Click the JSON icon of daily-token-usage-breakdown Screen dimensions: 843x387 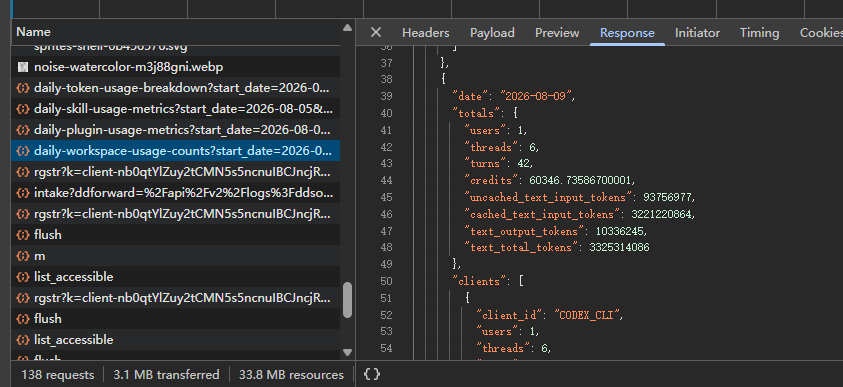[x=23, y=88]
